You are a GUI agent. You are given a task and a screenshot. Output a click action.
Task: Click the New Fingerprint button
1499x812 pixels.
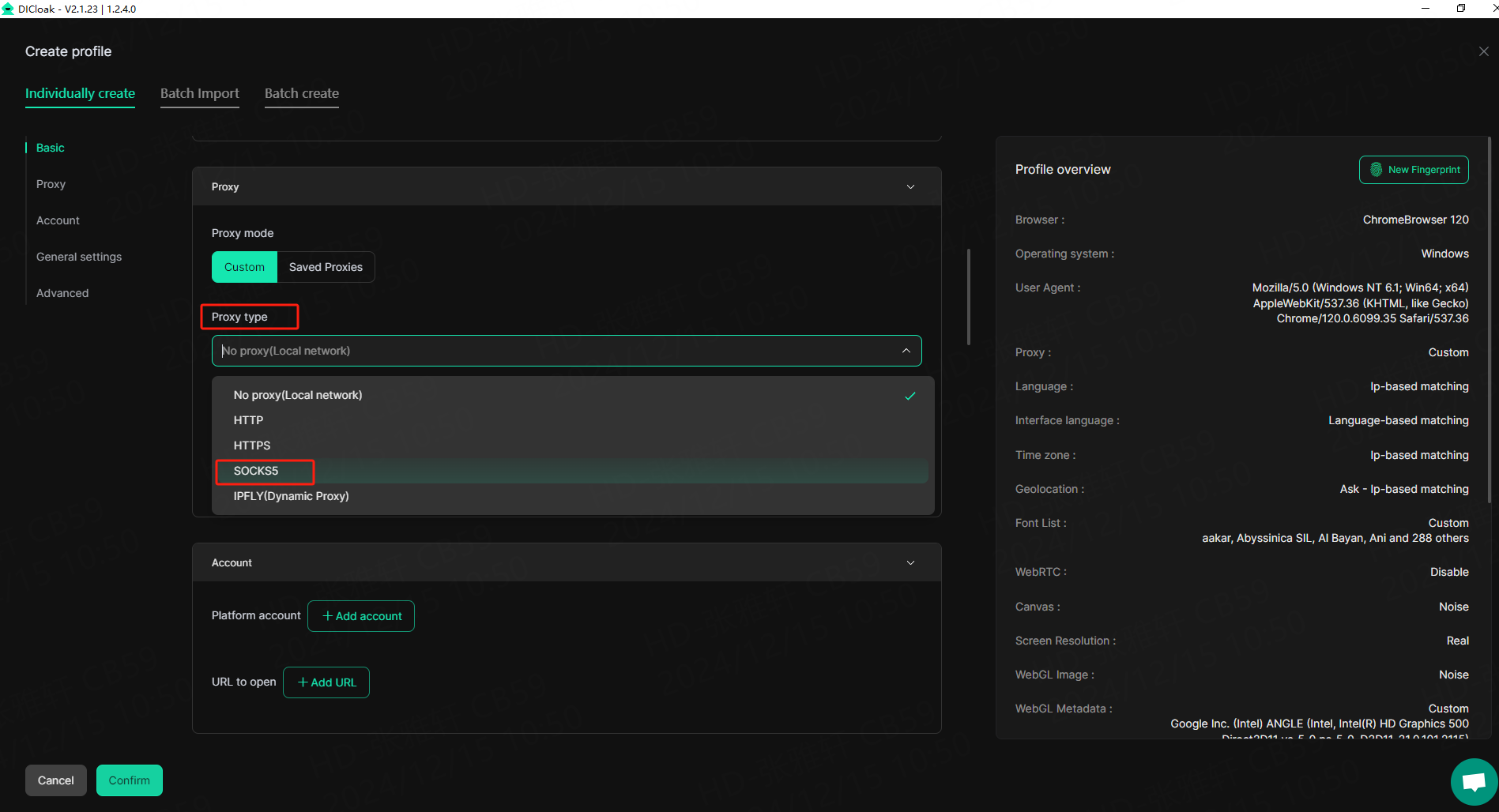pyautogui.click(x=1414, y=170)
